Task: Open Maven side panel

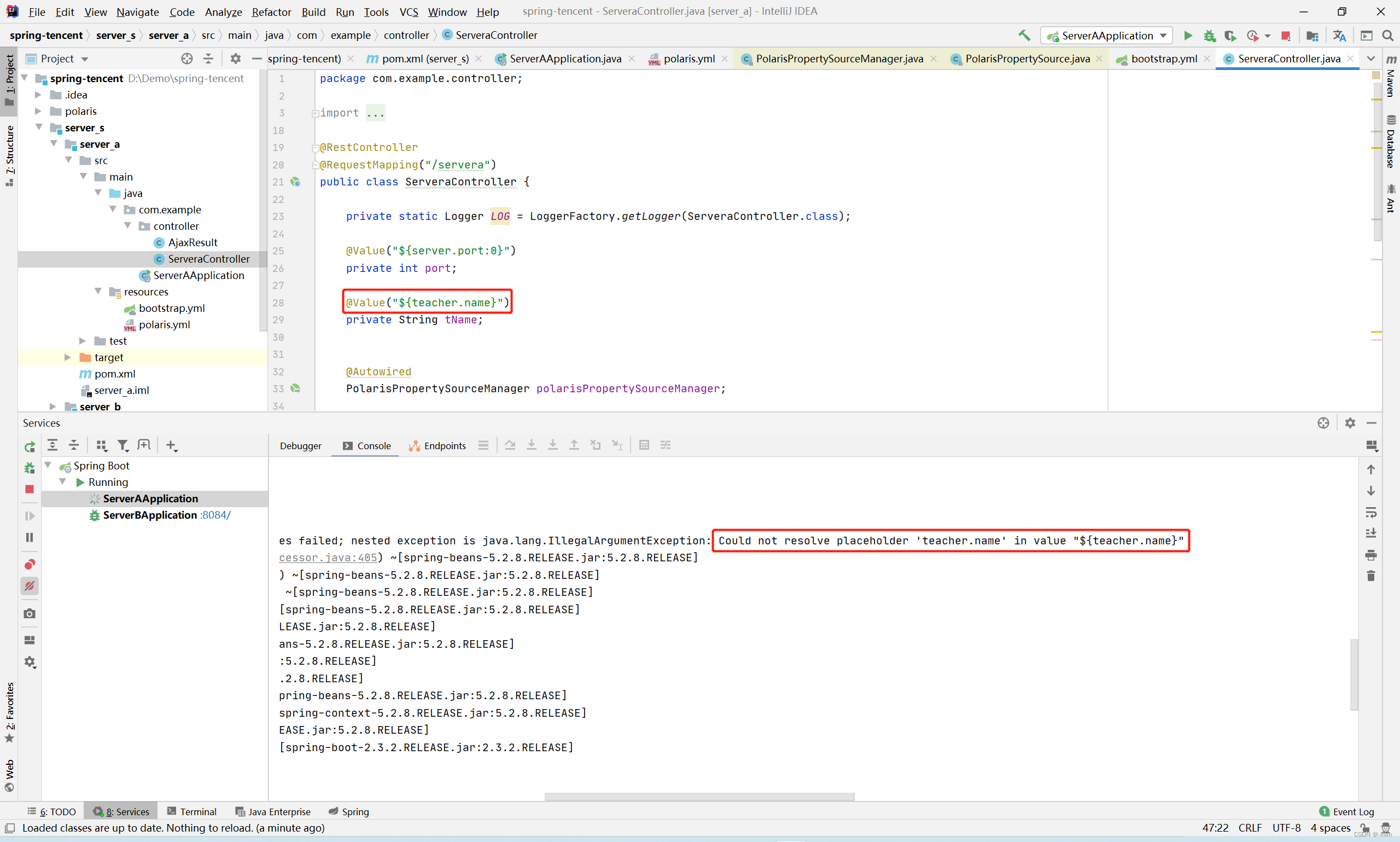Action: [1391, 76]
